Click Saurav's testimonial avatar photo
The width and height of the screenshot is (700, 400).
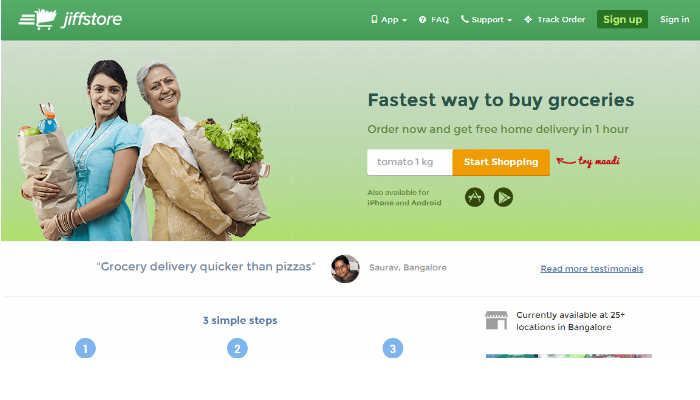coord(345,269)
